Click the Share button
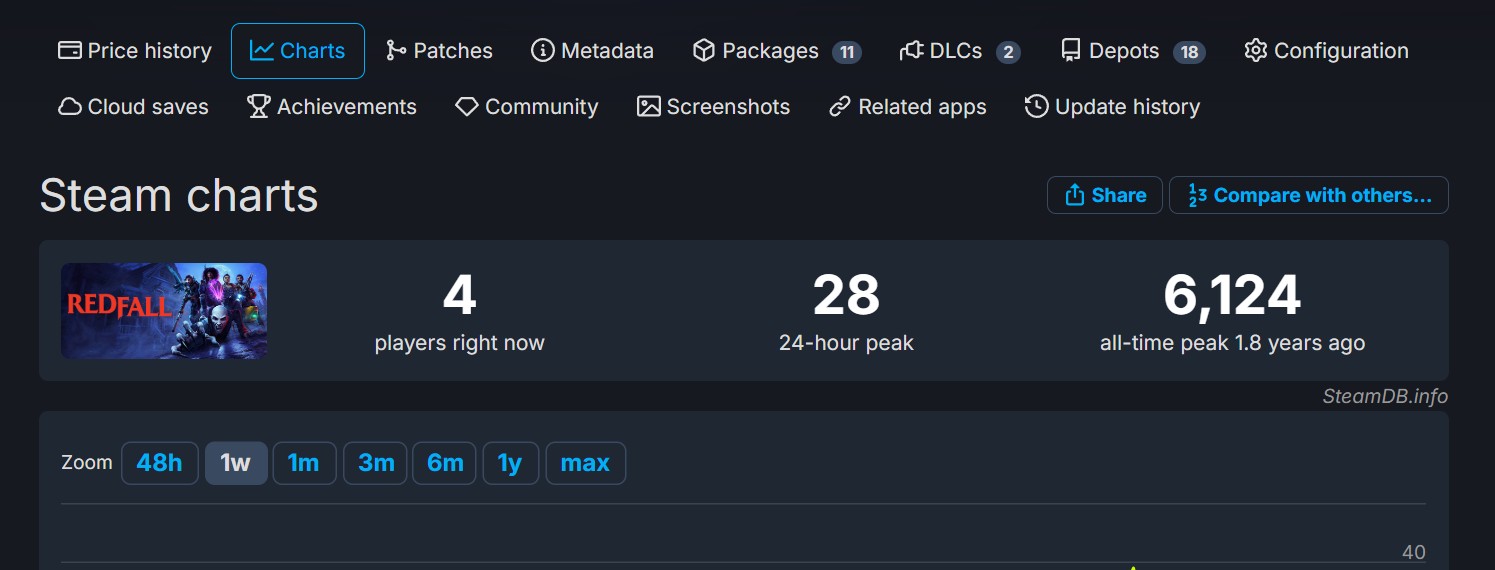 pyautogui.click(x=1105, y=195)
